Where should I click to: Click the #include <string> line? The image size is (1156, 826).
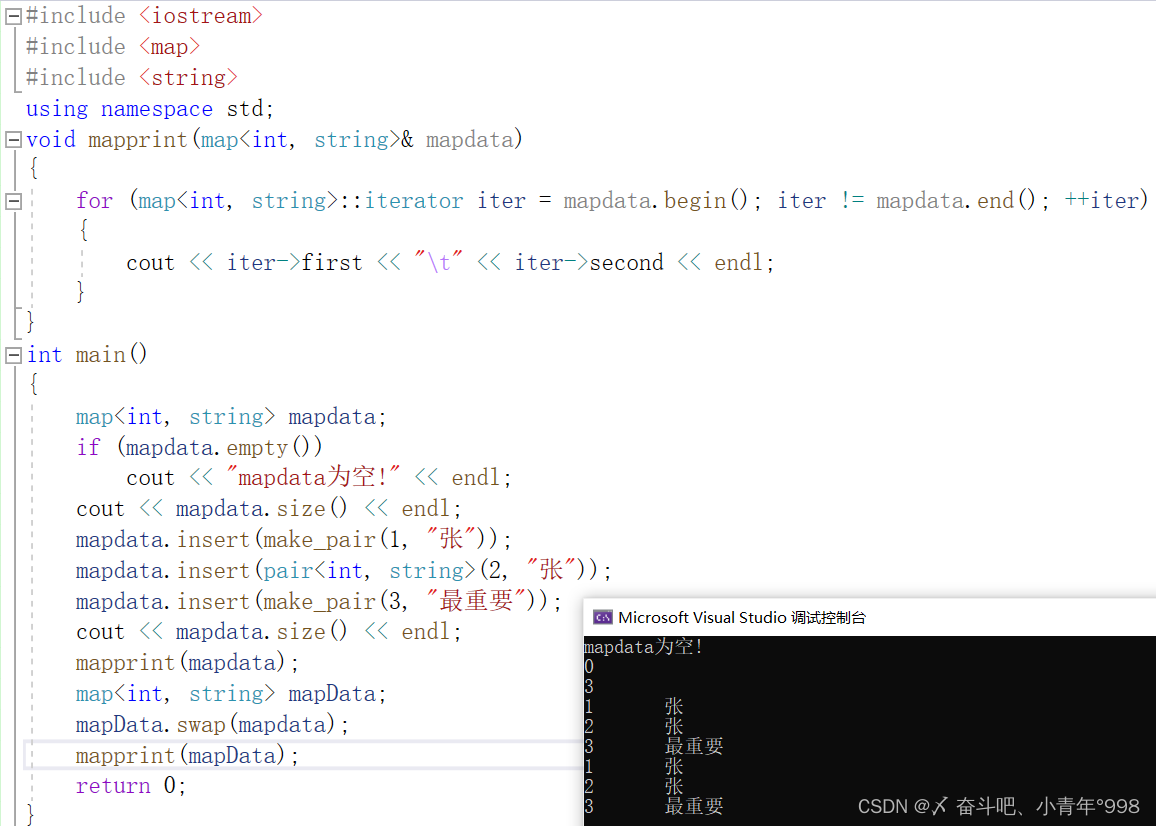point(132,77)
